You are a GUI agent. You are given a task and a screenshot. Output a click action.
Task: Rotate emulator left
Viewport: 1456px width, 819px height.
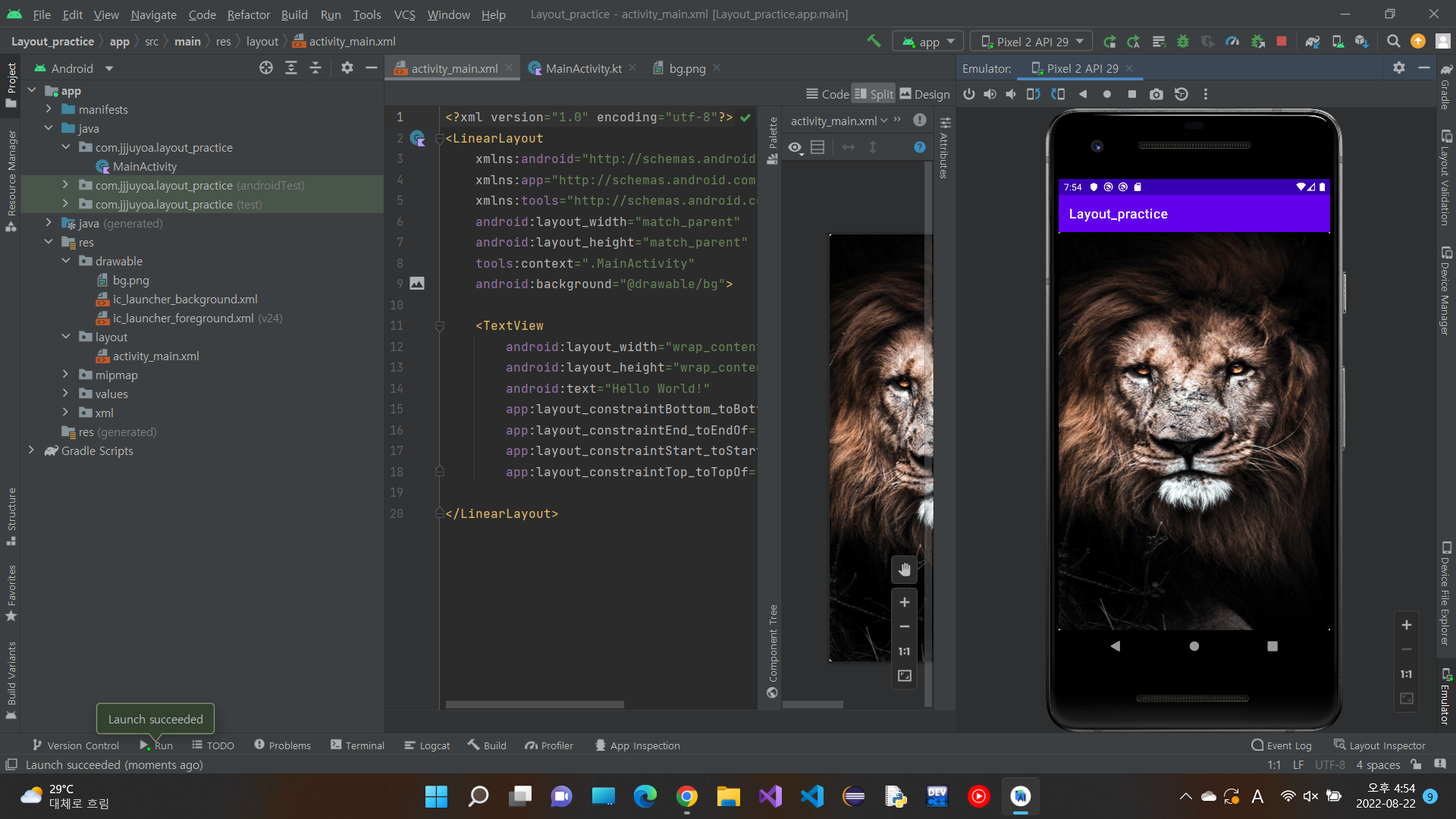(x=1033, y=94)
